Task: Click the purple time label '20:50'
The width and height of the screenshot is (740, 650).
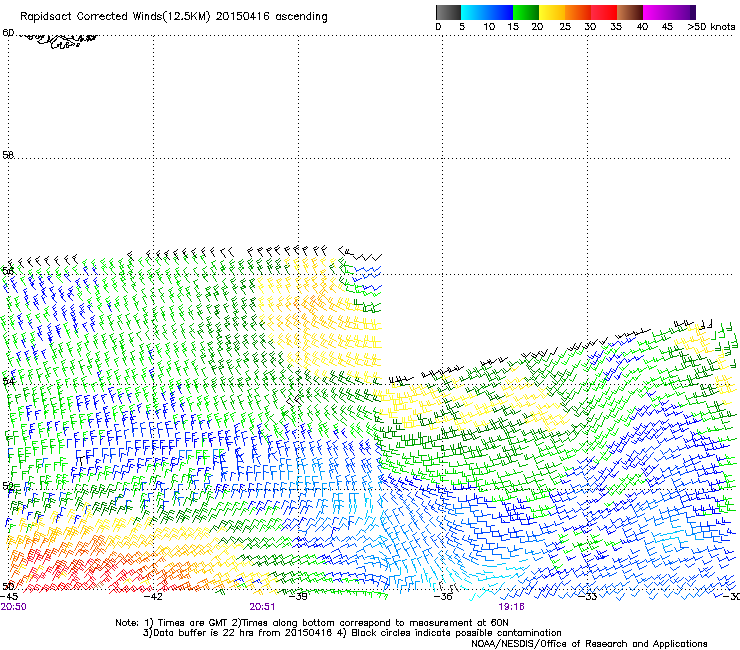Action: pyautogui.click(x=13, y=607)
